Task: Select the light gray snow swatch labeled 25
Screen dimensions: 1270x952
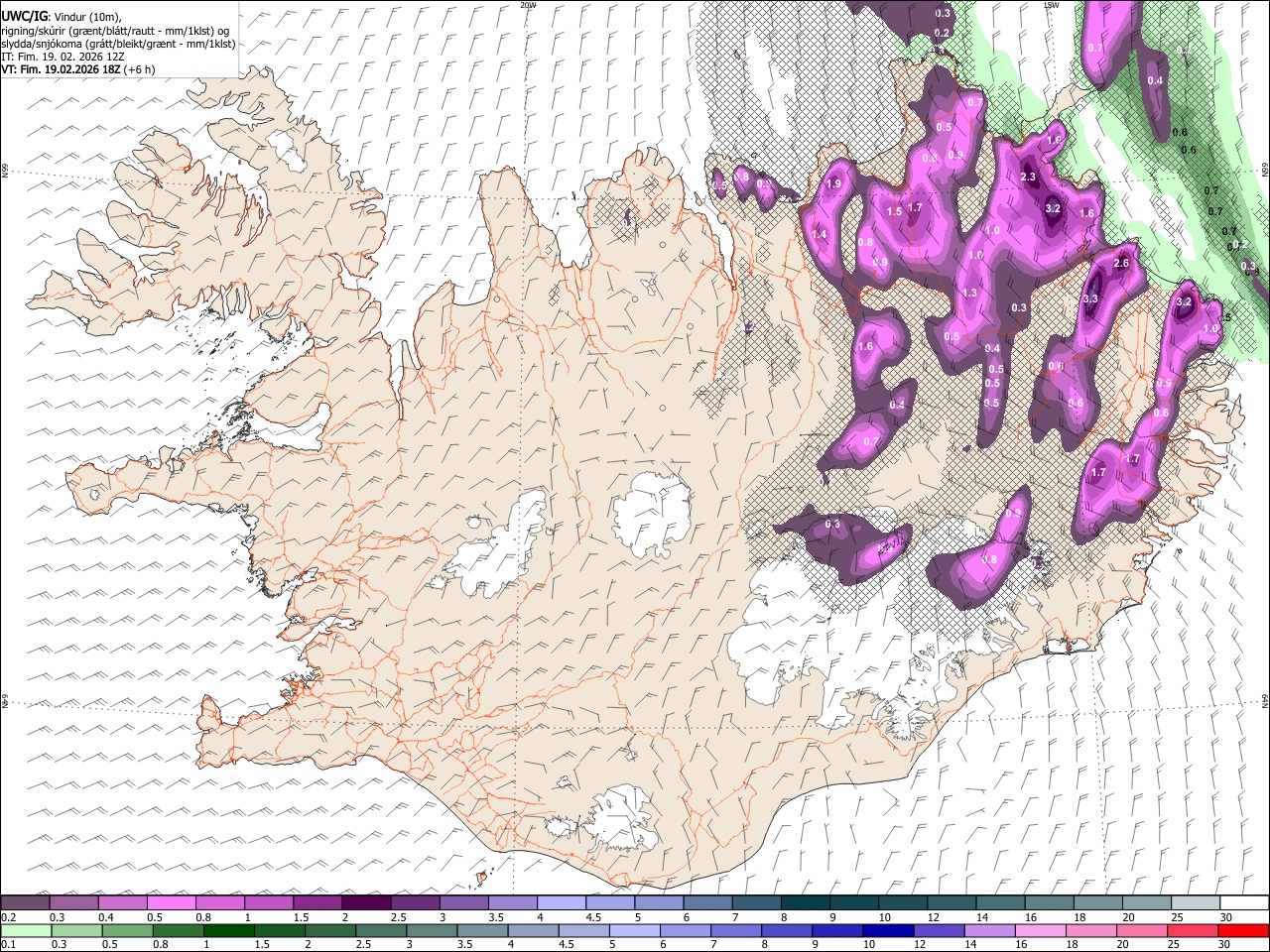Action: point(1196,902)
